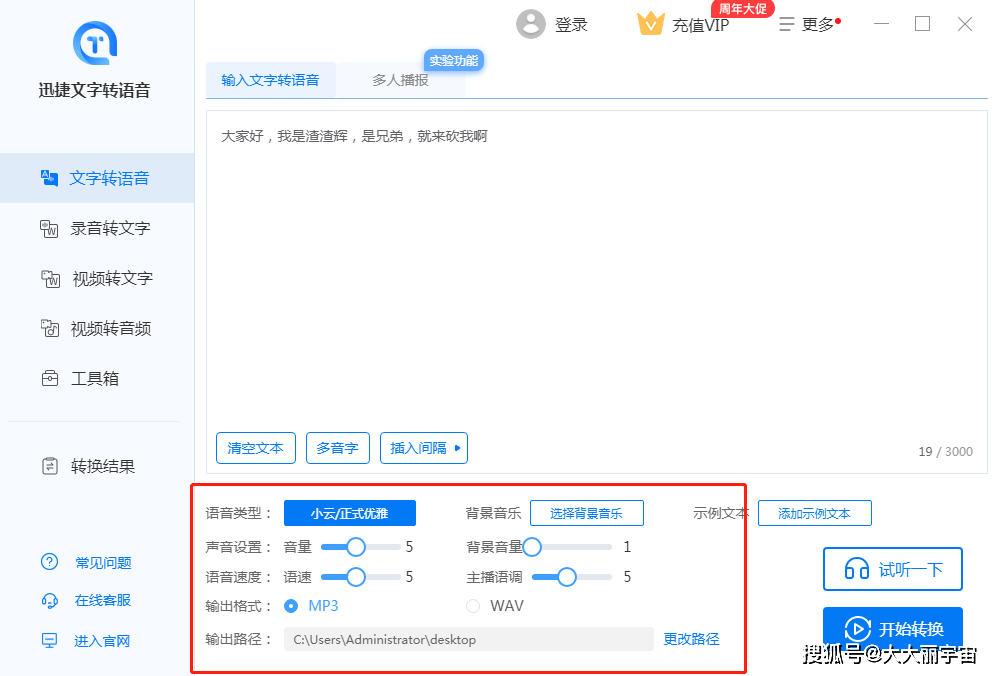
Task: Select the MP3 output format
Action: pyautogui.click(x=292, y=606)
